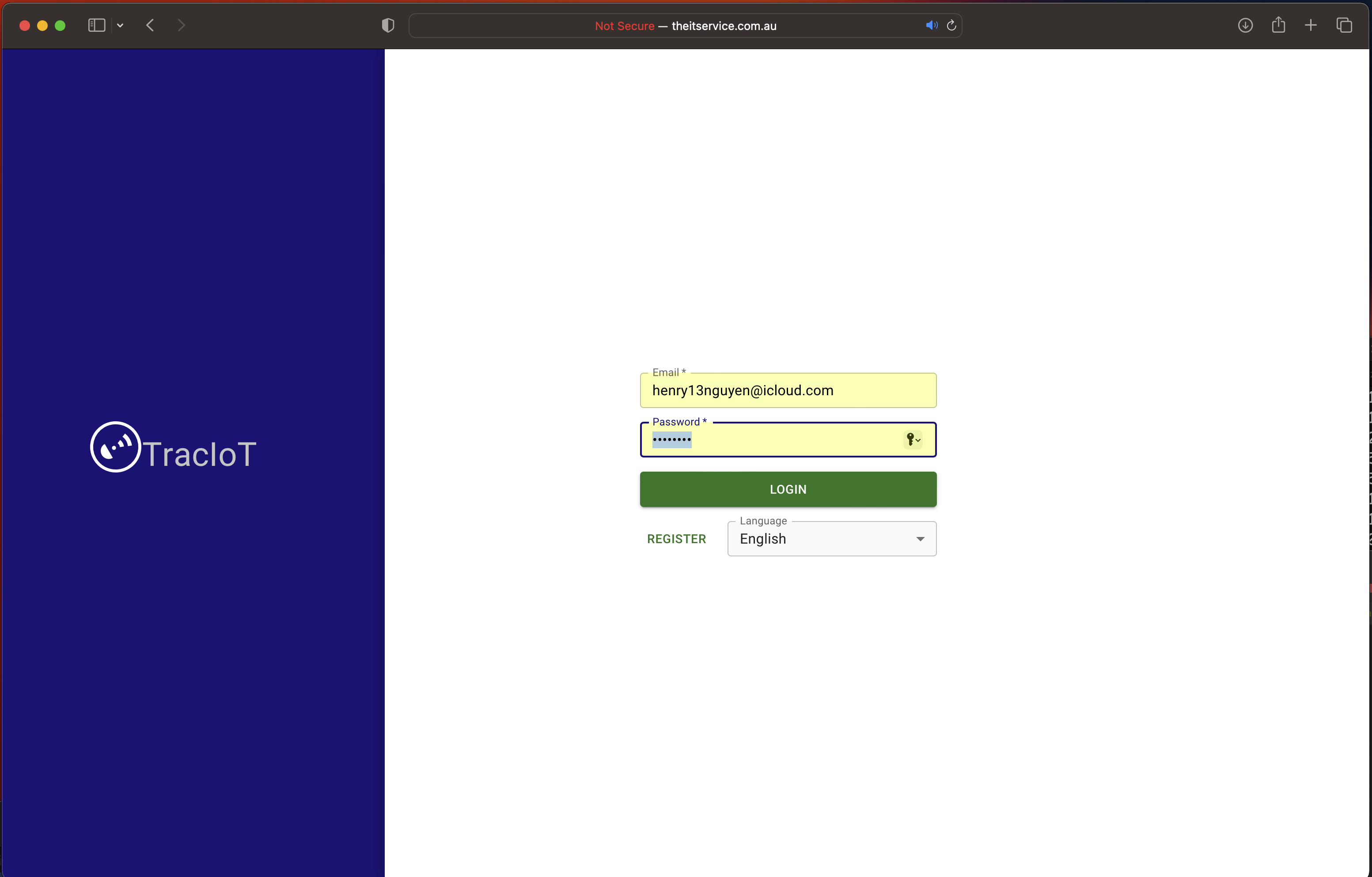Enable browser reading list toggle
Image resolution: width=1372 pixels, height=877 pixels.
[x=97, y=25]
